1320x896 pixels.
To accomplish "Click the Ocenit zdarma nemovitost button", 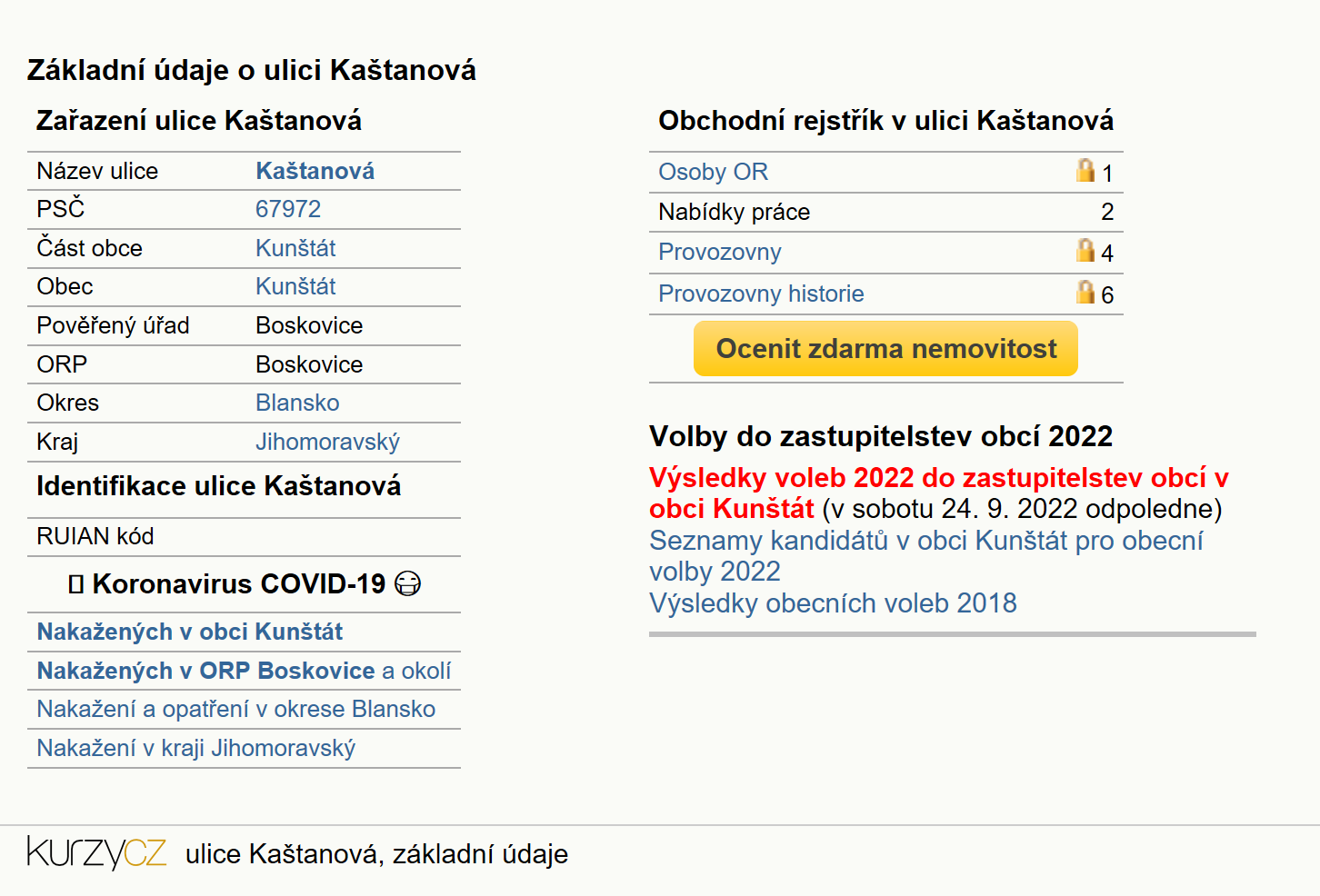I will pyautogui.click(x=885, y=348).
